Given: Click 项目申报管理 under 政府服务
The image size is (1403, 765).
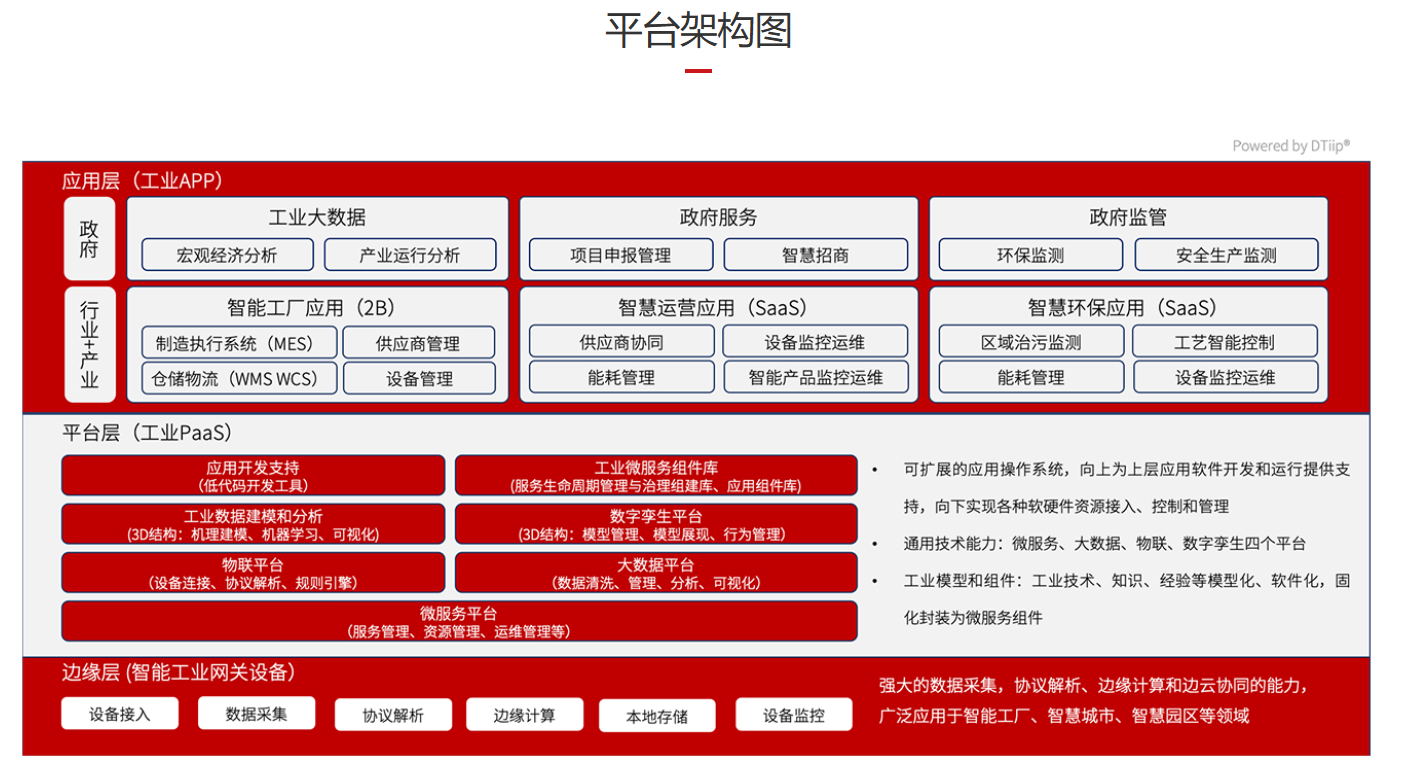Looking at the screenshot, I should click(x=620, y=255).
